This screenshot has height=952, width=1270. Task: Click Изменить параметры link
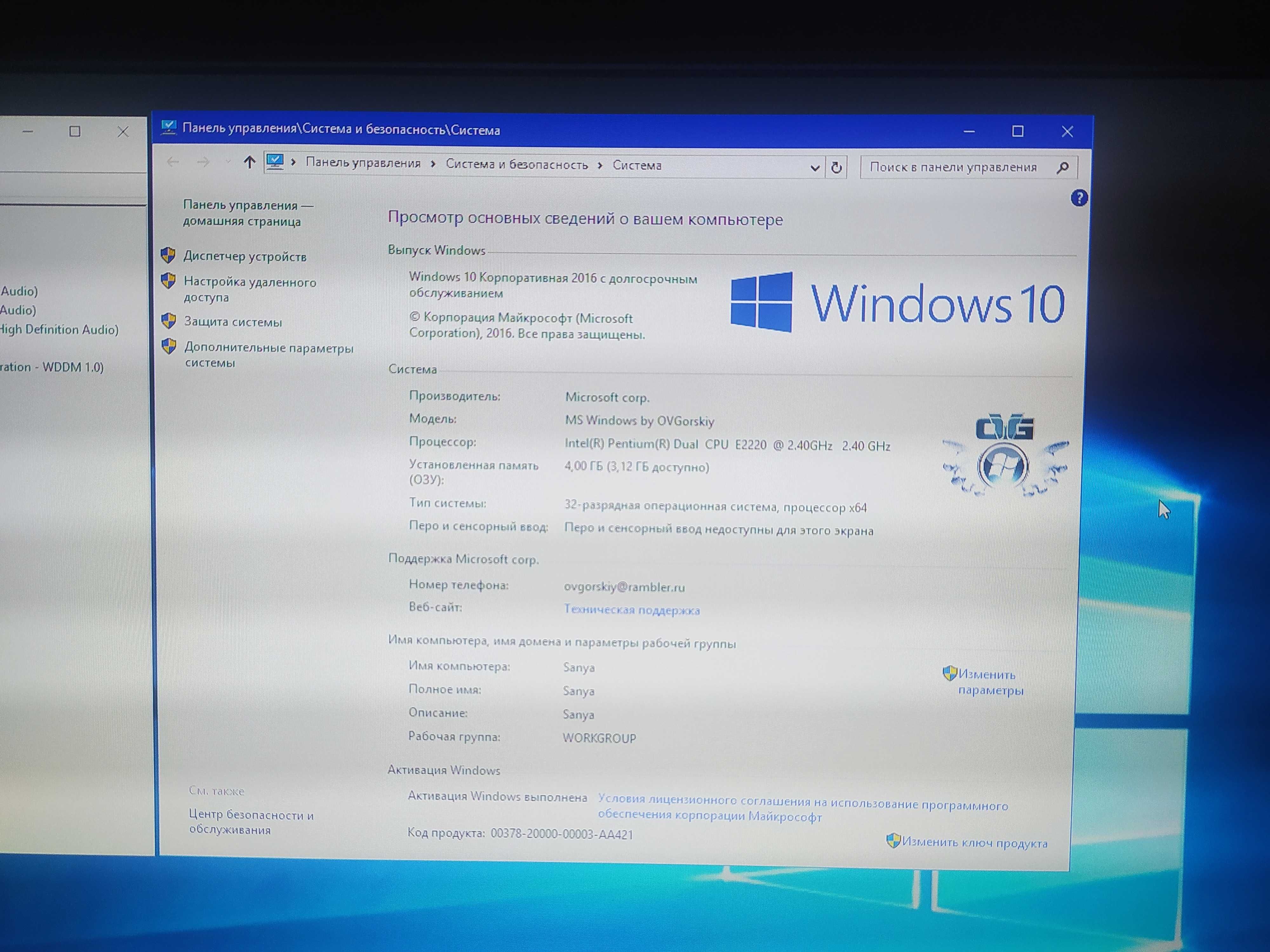(990, 682)
